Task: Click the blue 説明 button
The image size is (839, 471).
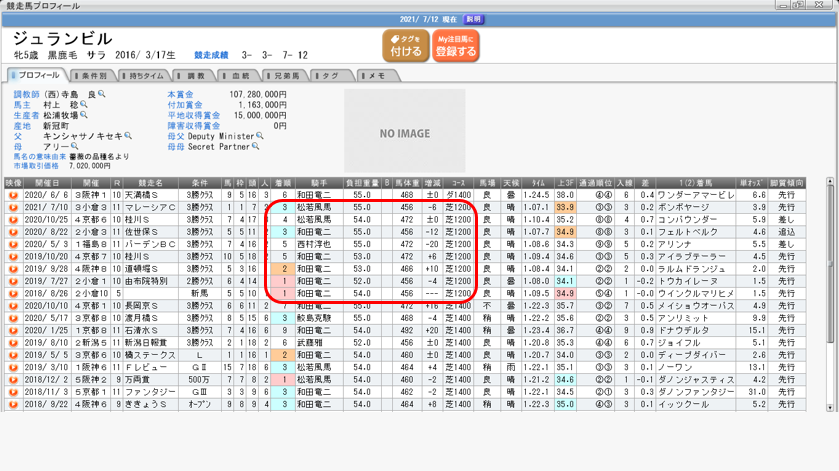Action: pos(474,19)
